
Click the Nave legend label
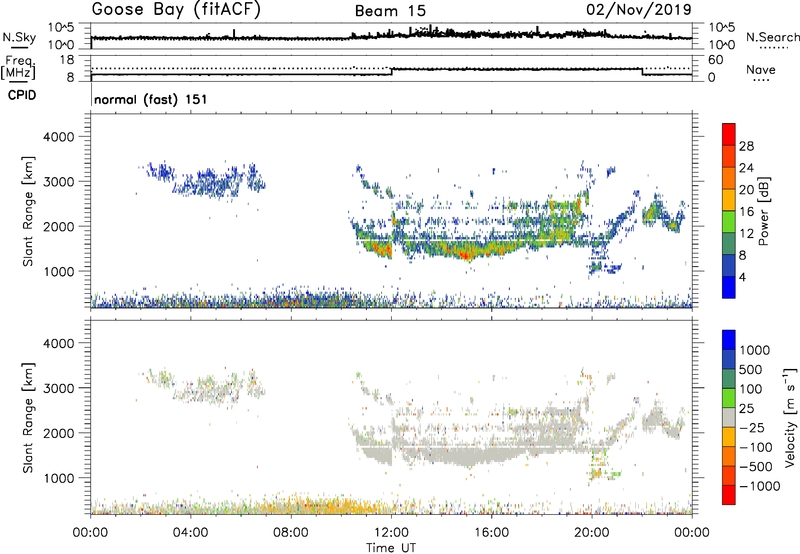click(761, 70)
